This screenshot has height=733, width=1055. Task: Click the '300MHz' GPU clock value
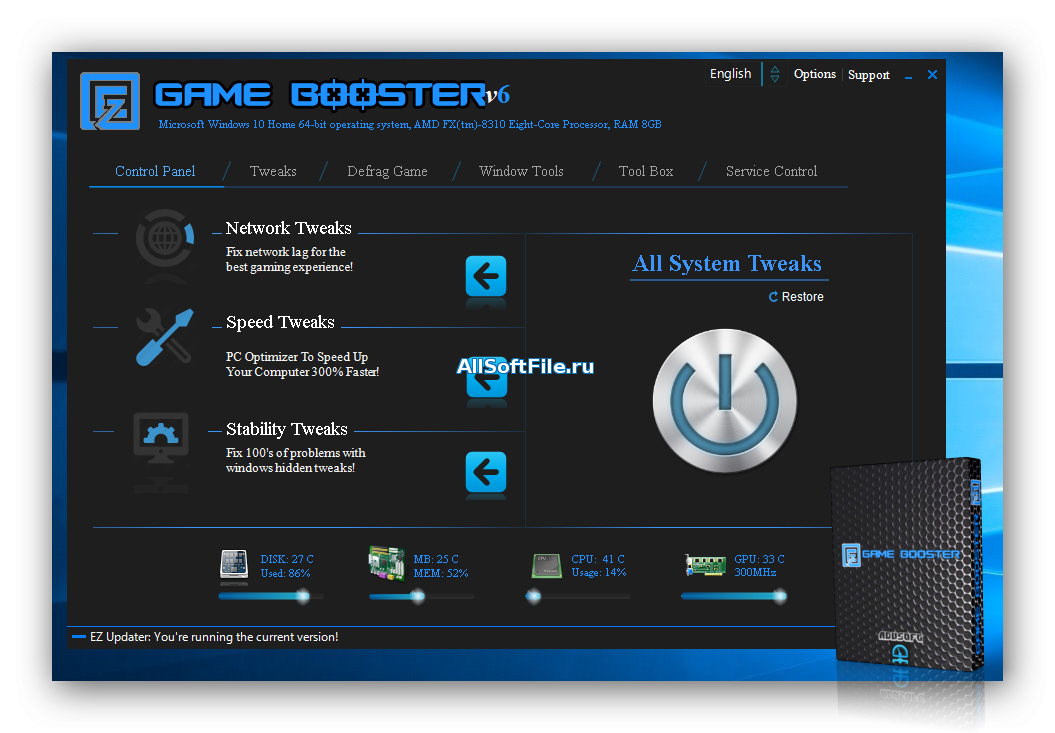(755, 573)
